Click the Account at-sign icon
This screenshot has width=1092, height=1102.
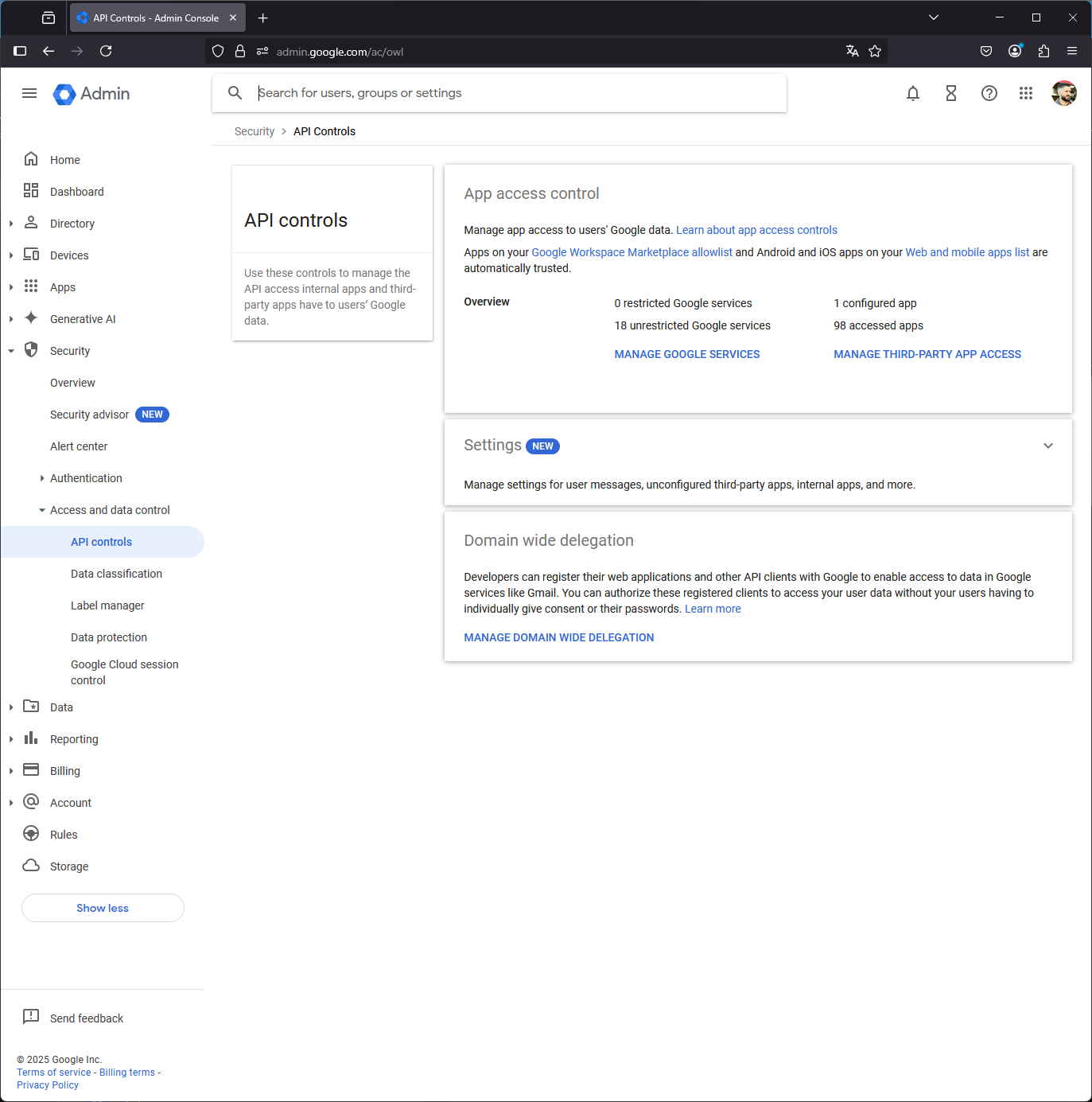click(x=31, y=802)
